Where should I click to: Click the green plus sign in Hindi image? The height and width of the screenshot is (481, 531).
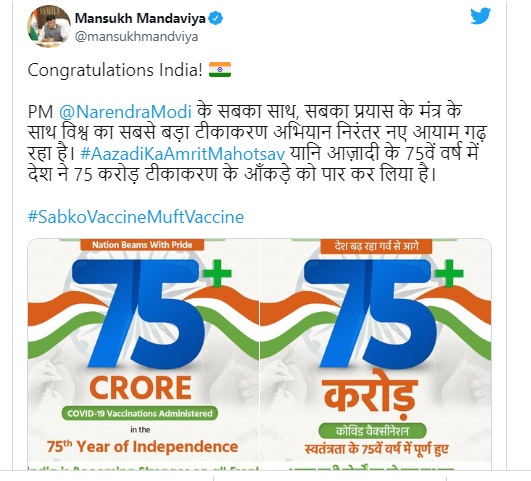(449, 273)
